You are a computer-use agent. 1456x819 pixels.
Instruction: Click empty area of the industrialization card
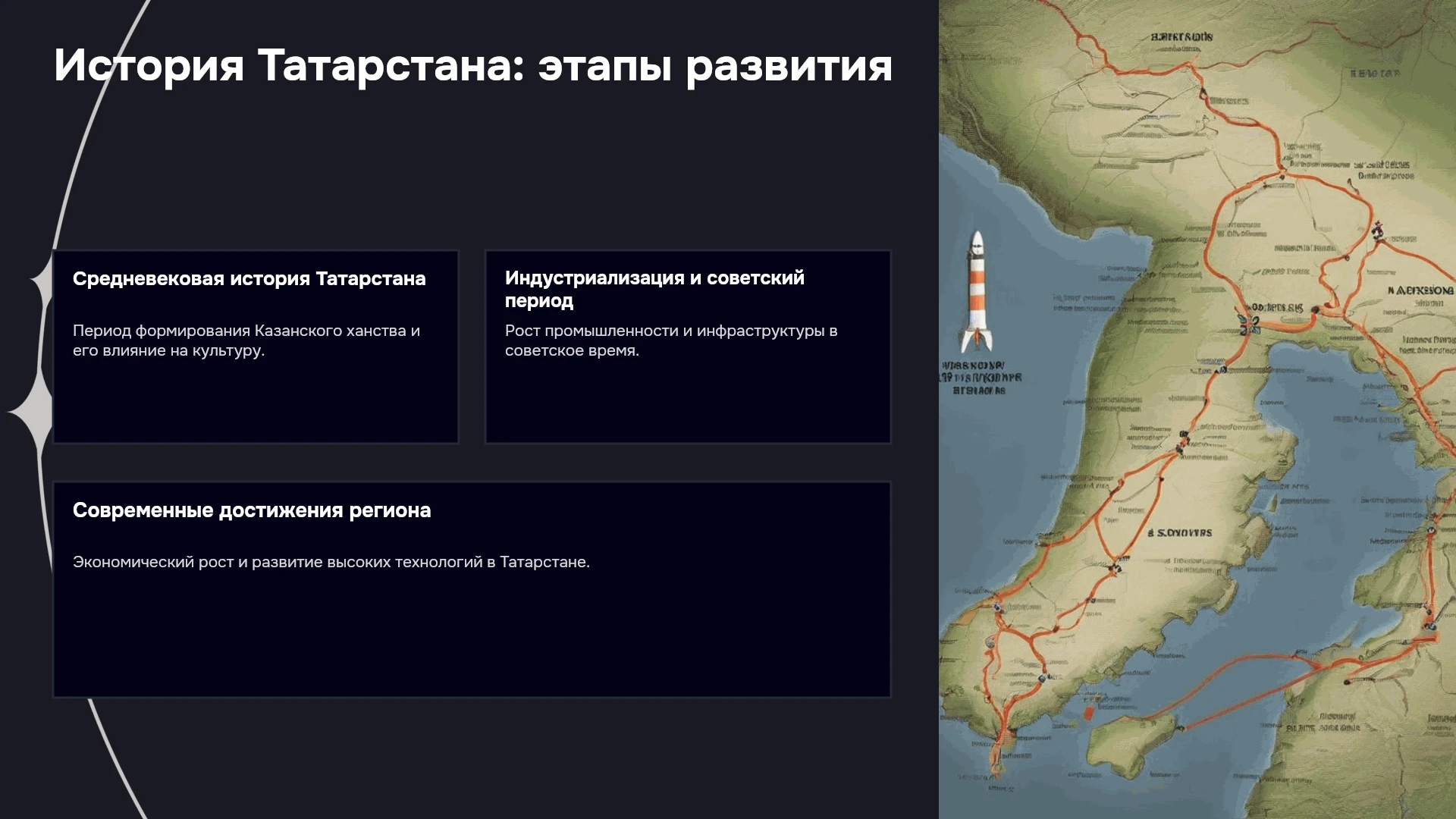pos(688,402)
